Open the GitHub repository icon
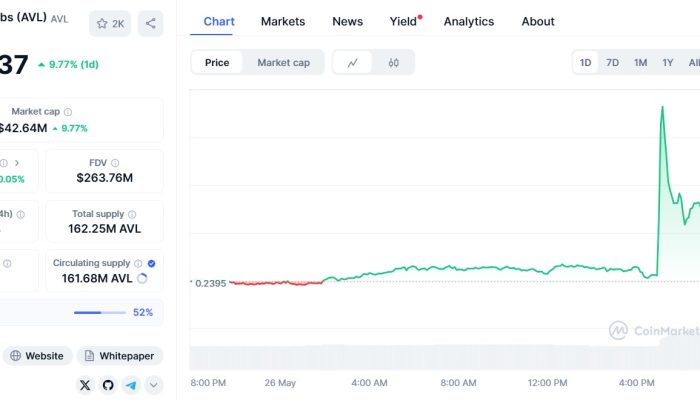 tap(107, 385)
